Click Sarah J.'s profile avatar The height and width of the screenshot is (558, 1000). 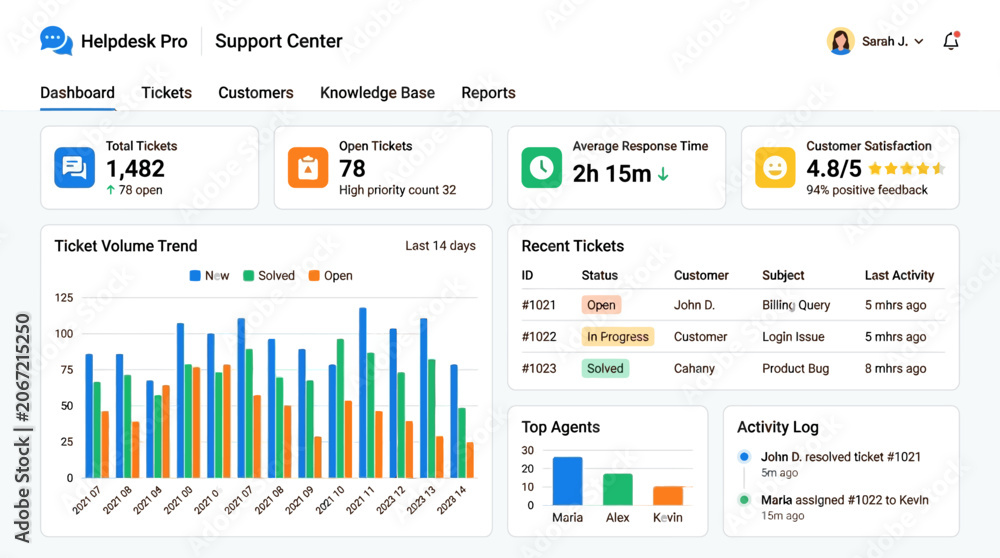(841, 41)
